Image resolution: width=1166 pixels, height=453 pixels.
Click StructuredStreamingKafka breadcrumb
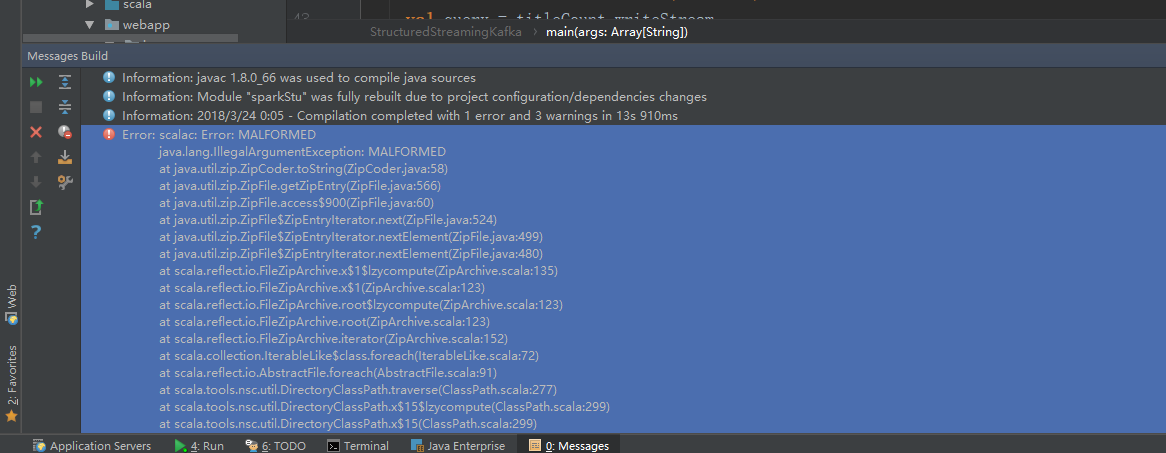(445, 32)
